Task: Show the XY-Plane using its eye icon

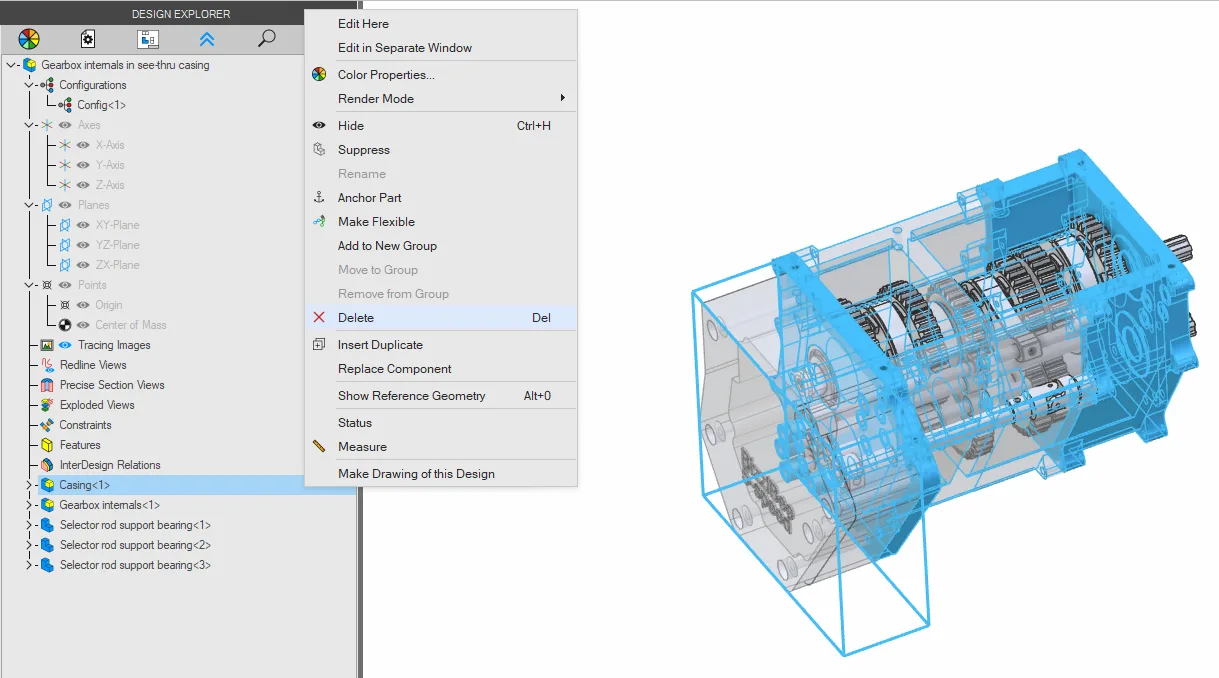Action: 83,225
